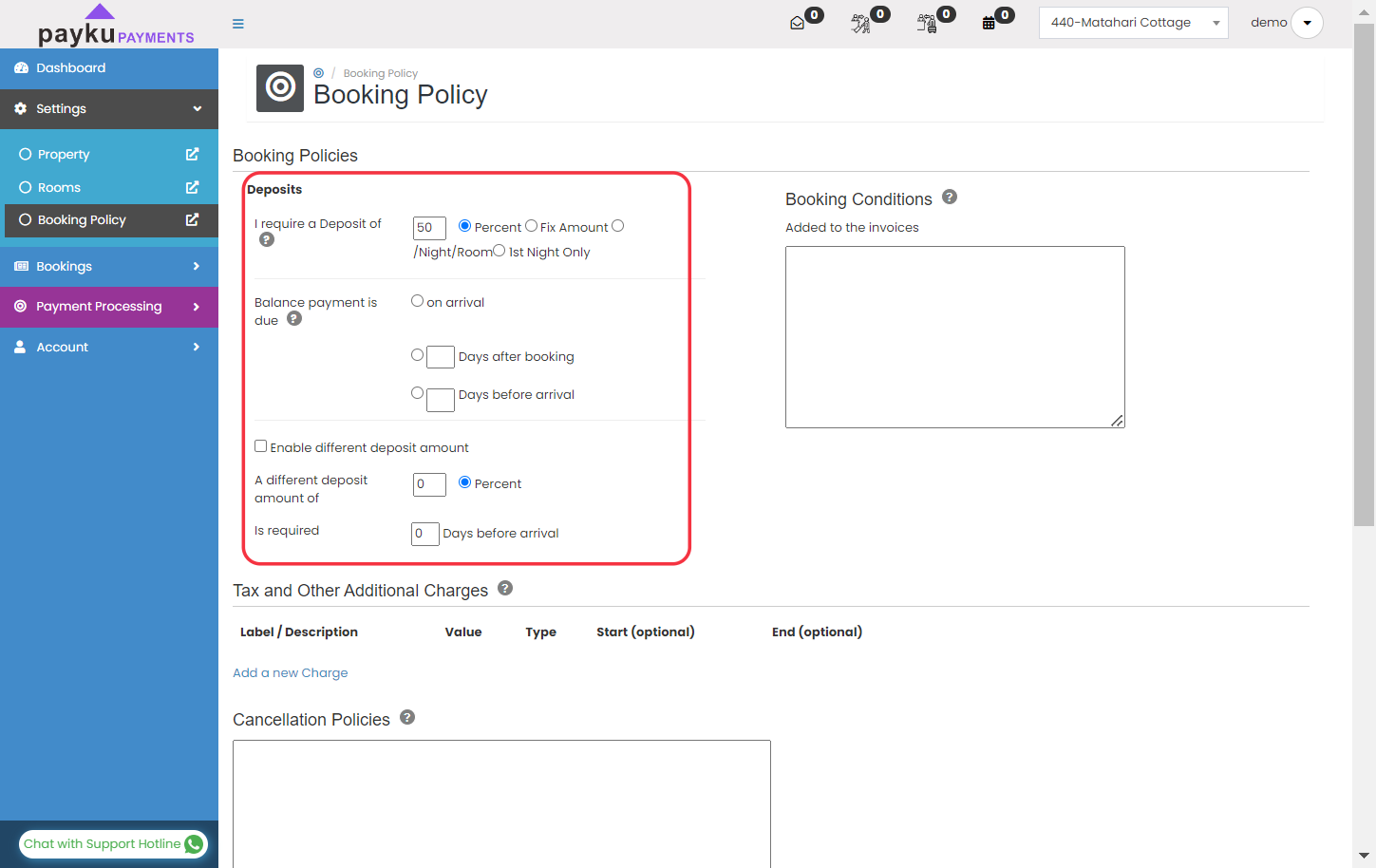Click inside the Booking Conditions text area

pyautogui.click(x=955, y=337)
